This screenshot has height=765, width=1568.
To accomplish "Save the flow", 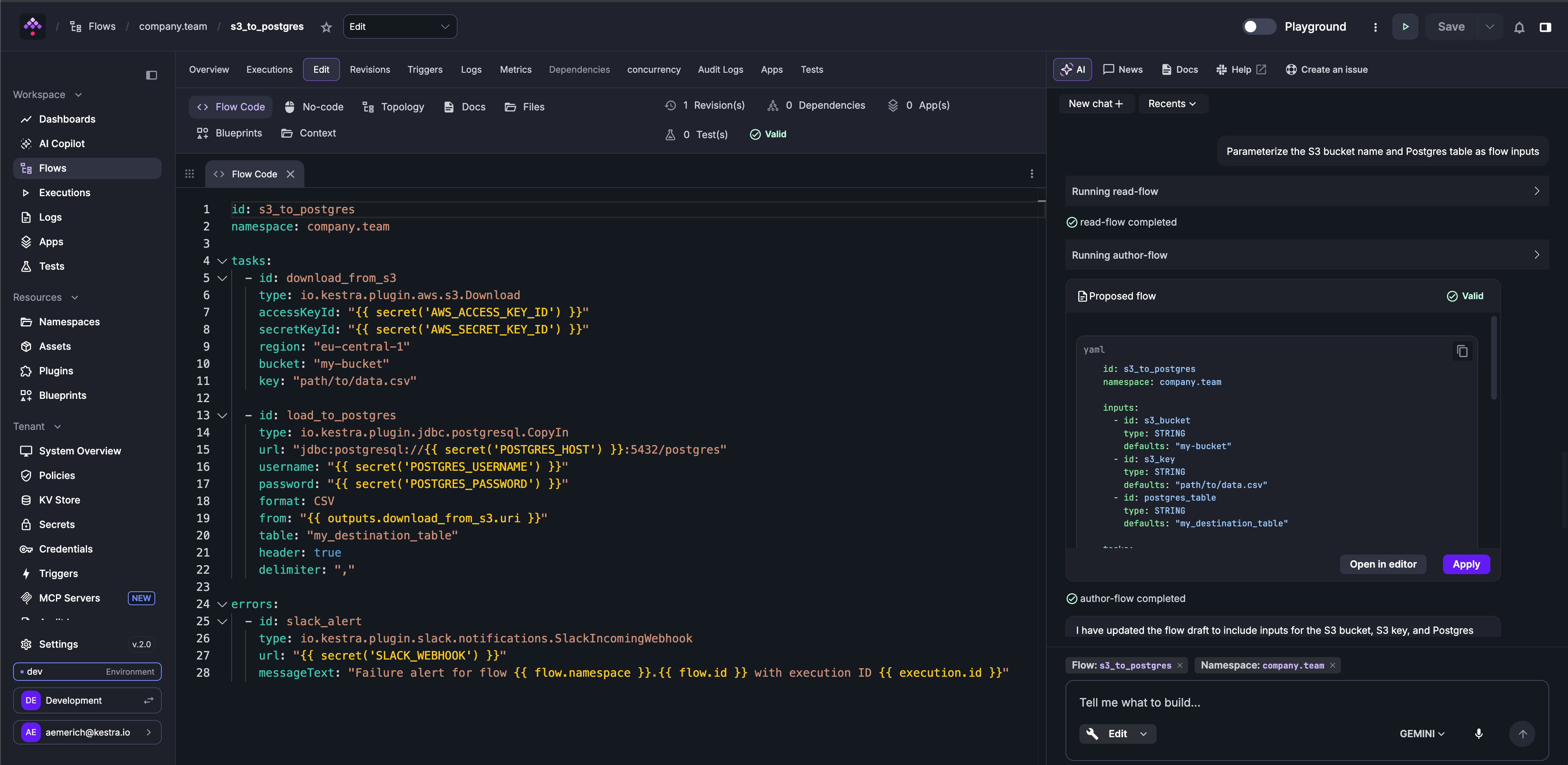I will 1451,27.
